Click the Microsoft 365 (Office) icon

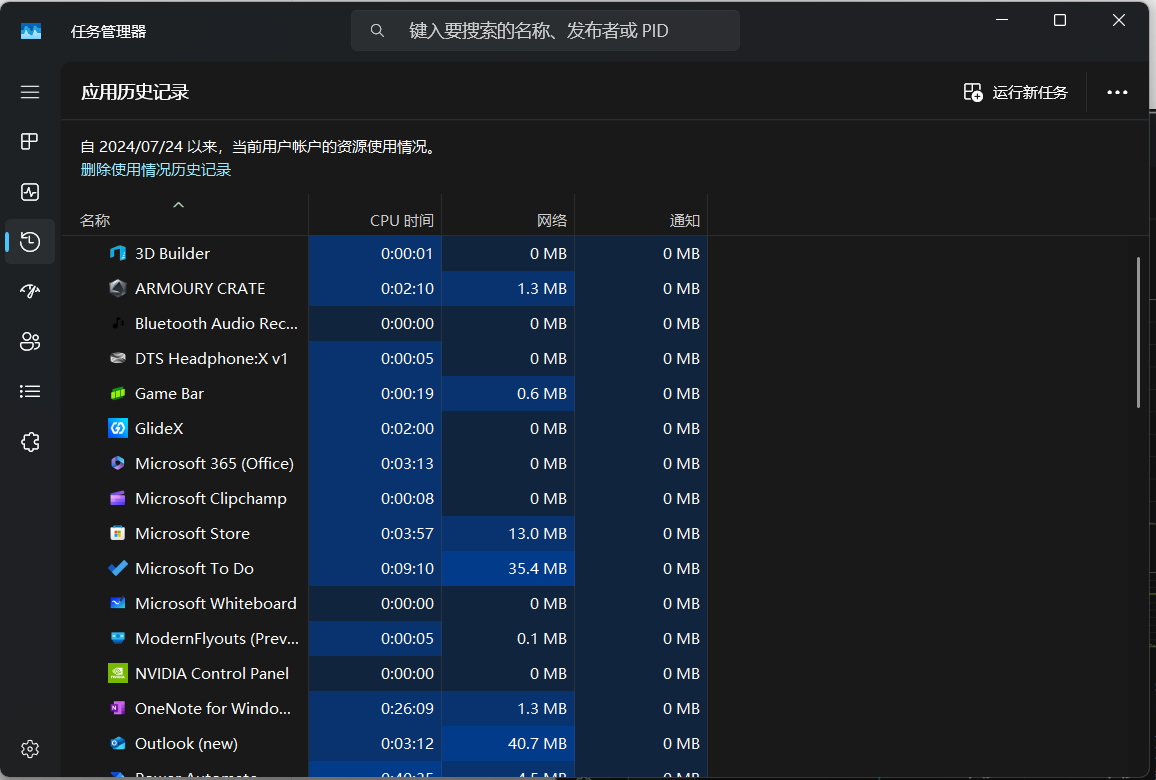click(x=118, y=463)
